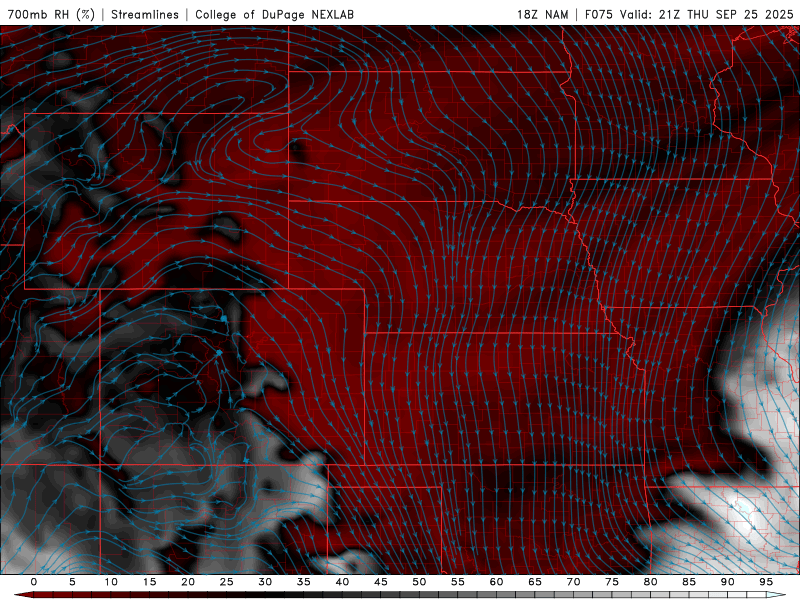The height and width of the screenshot is (600, 800).
Task: Click the '20' label on the color scale
Action: tap(188, 582)
